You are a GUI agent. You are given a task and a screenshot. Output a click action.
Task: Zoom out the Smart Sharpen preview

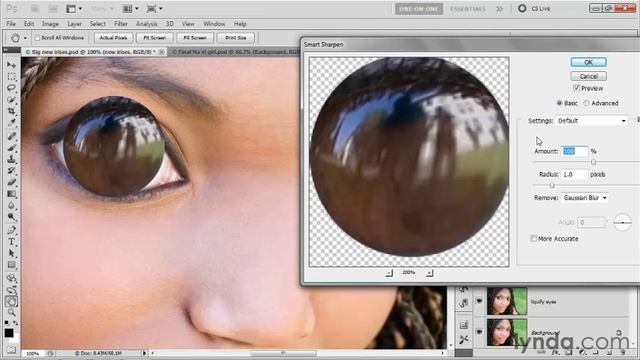point(389,273)
